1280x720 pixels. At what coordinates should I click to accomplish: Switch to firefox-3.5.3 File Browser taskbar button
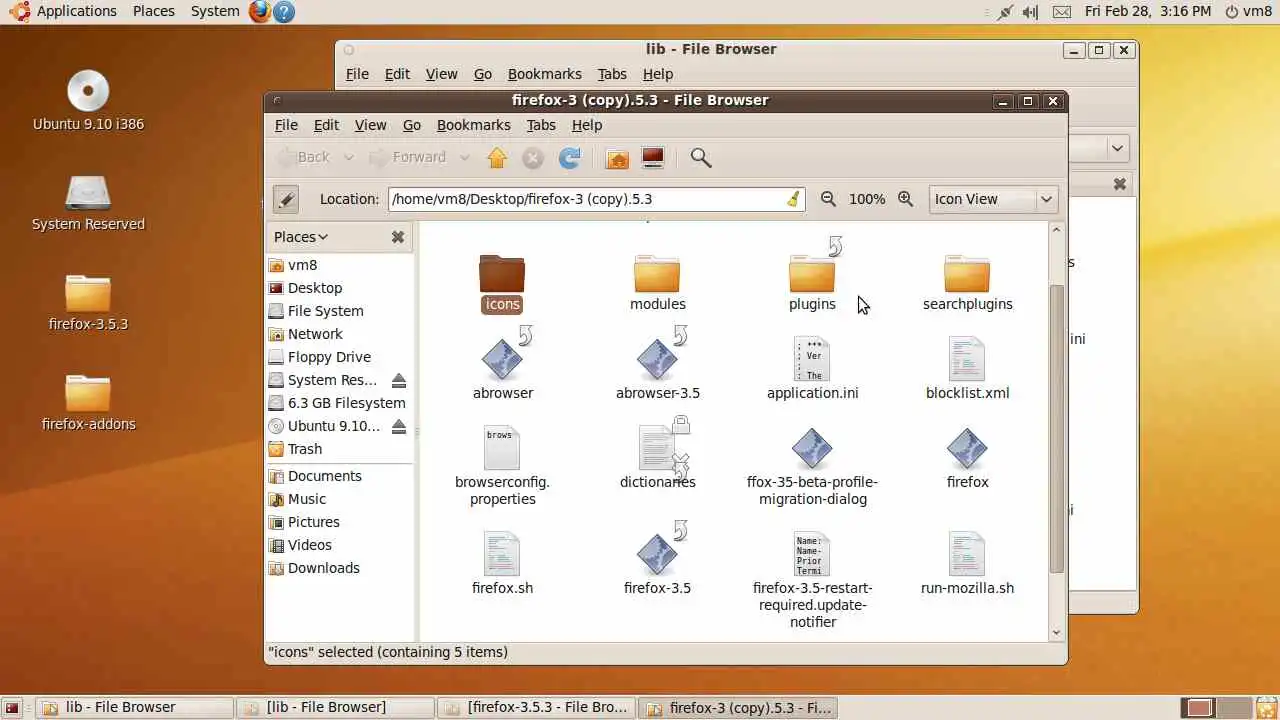click(x=536, y=708)
